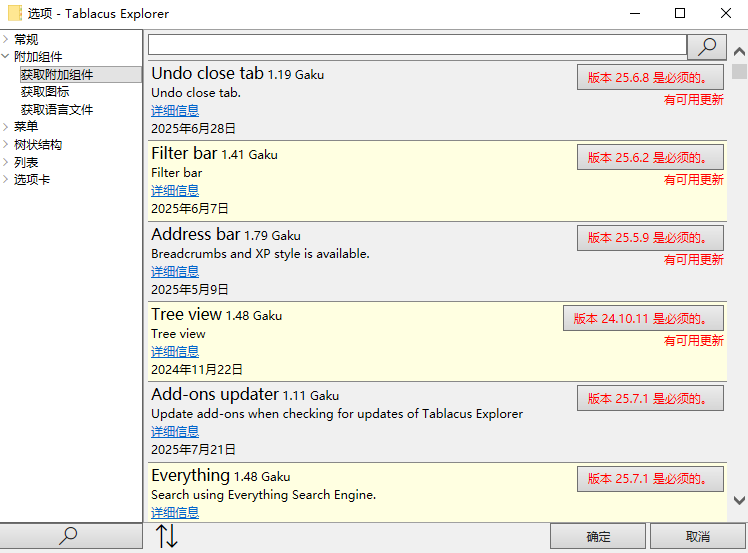Click 有可用更新 label for Tree view
This screenshot has height=553, width=748.
pyautogui.click(x=694, y=341)
